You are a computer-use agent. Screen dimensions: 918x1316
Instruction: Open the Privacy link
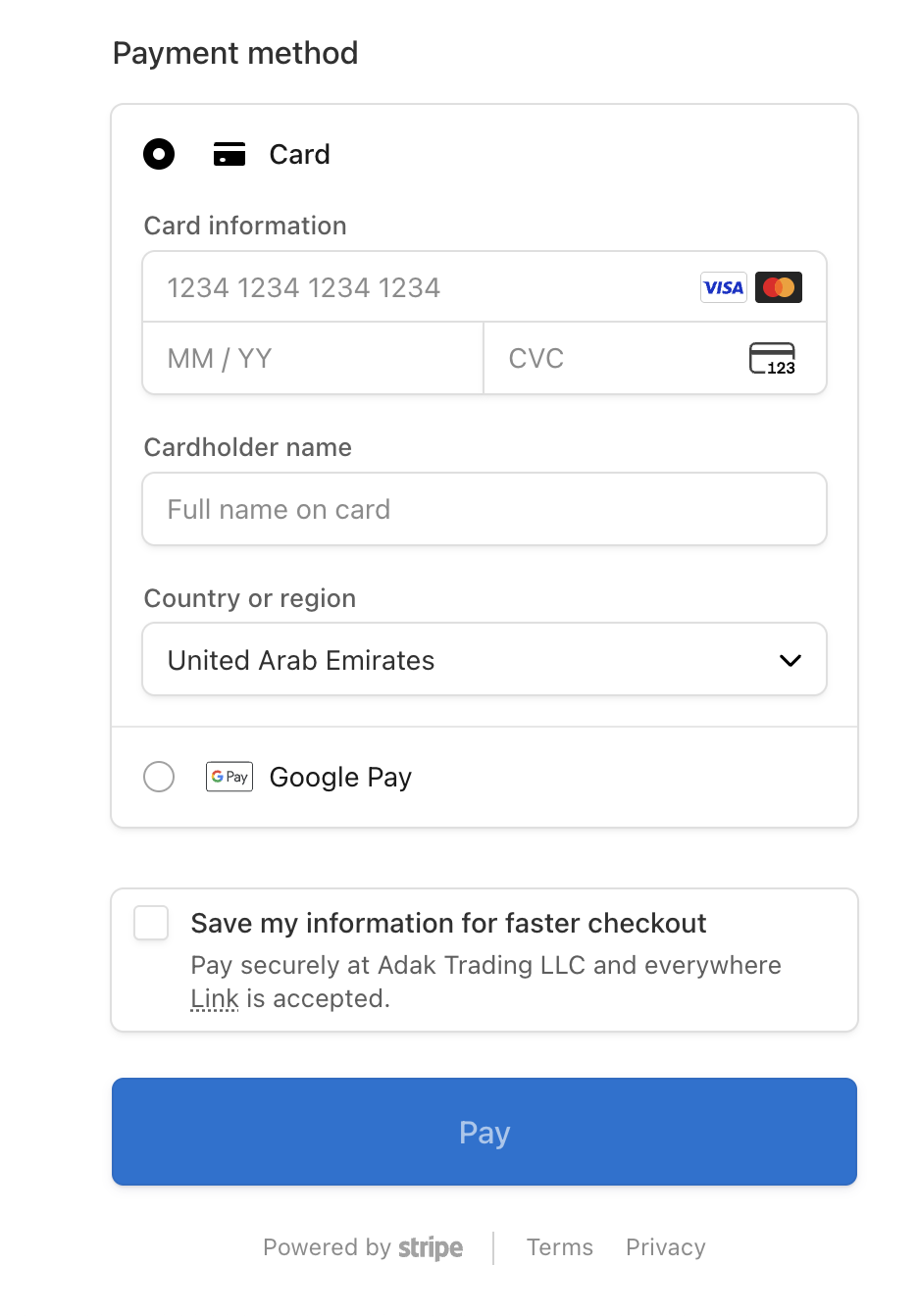pyautogui.click(x=666, y=1247)
